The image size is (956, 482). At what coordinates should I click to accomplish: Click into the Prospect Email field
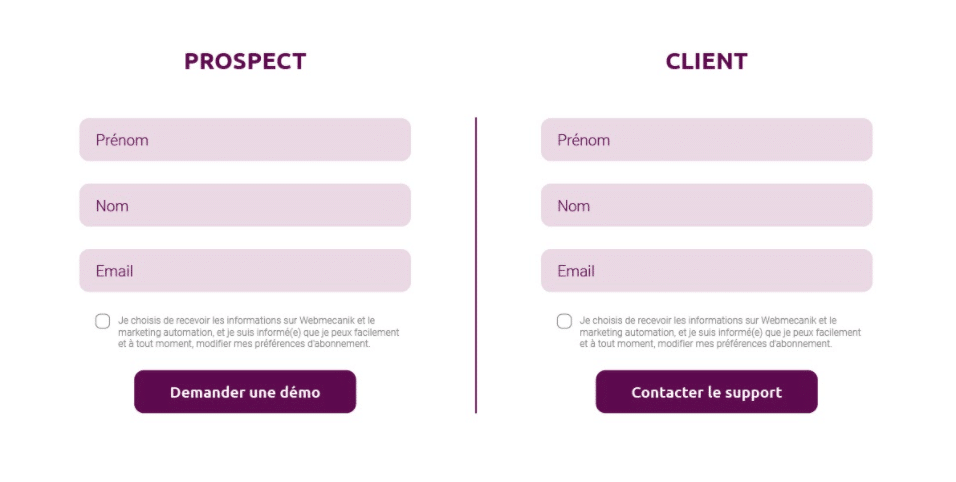pyautogui.click(x=245, y=271)
